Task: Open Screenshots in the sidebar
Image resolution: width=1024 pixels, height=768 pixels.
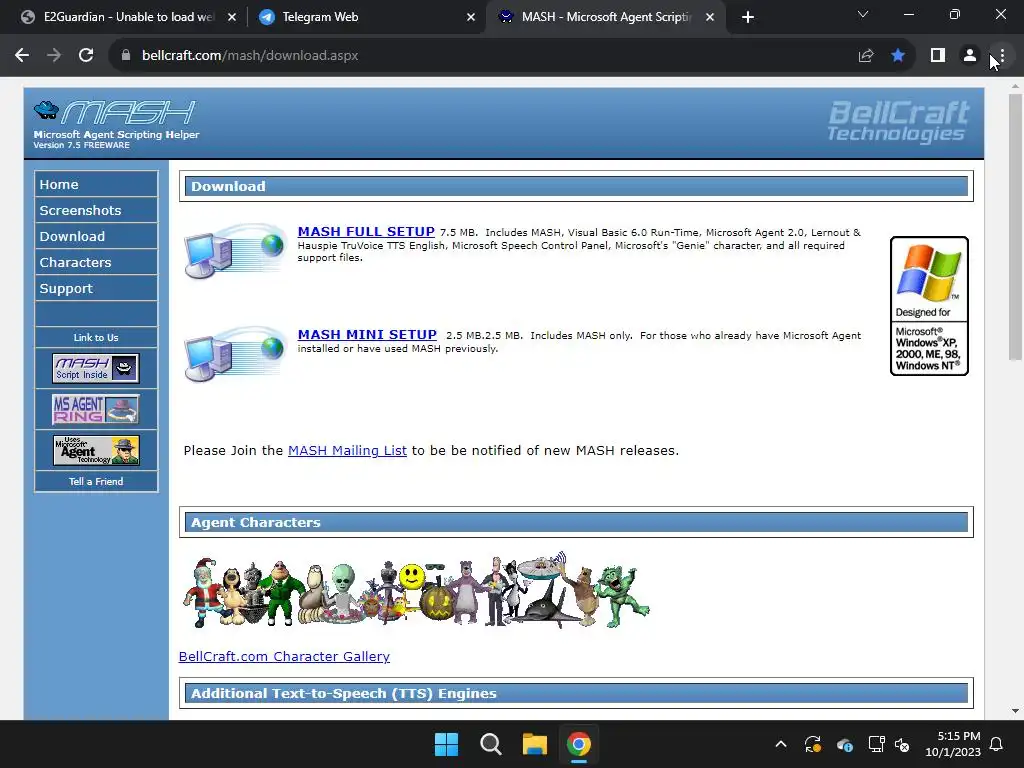Action: [x=96, y=210]
